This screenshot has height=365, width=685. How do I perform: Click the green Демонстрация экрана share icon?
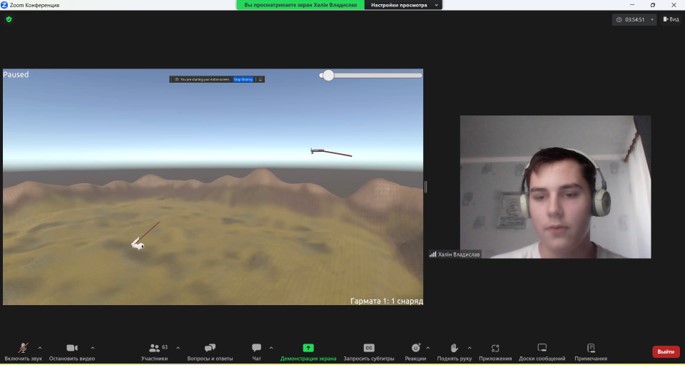click(308, 348)
